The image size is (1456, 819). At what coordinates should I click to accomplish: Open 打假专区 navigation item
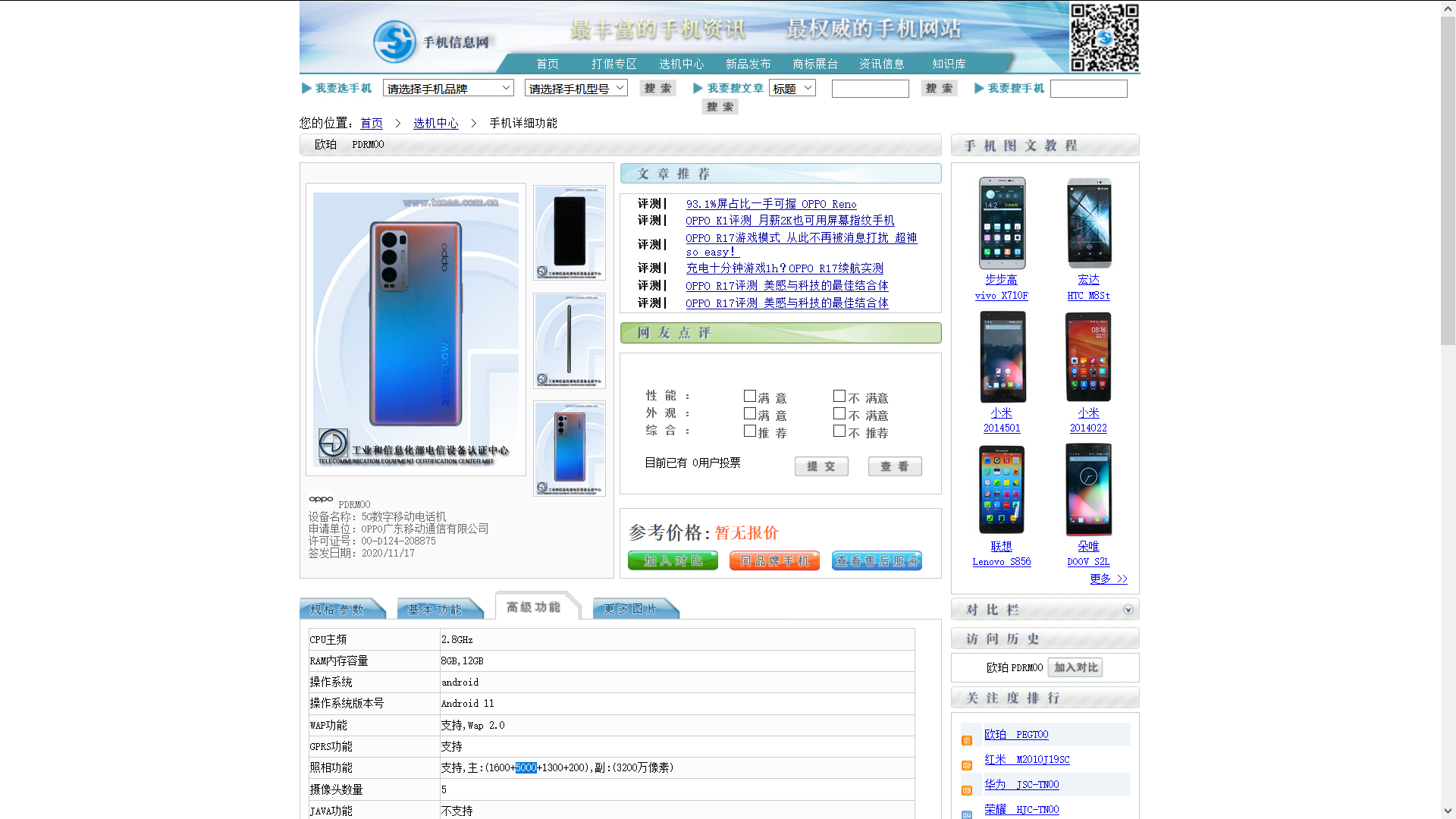coord(614,64)
